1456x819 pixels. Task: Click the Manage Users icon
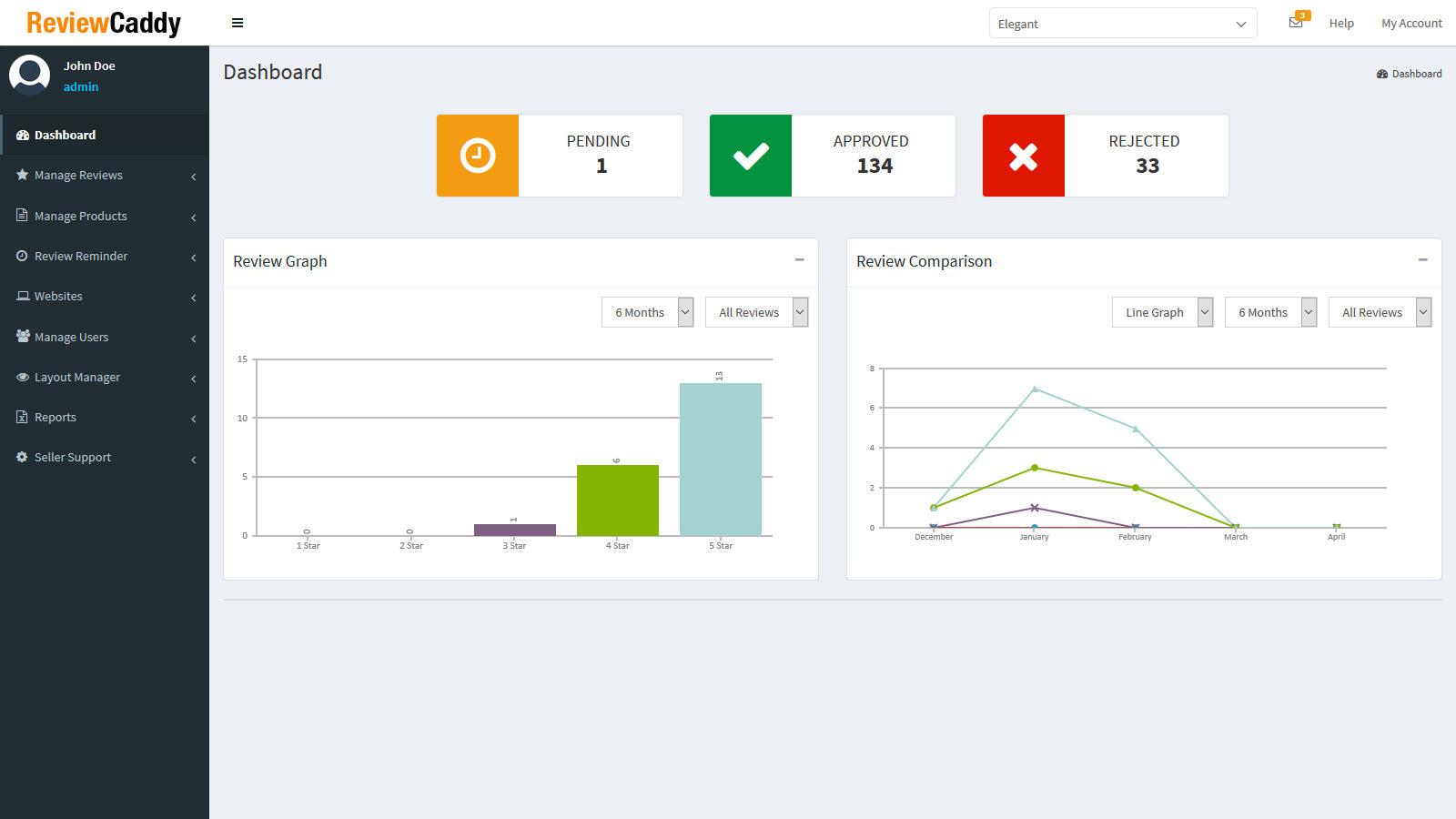click(x=22, y=337)
